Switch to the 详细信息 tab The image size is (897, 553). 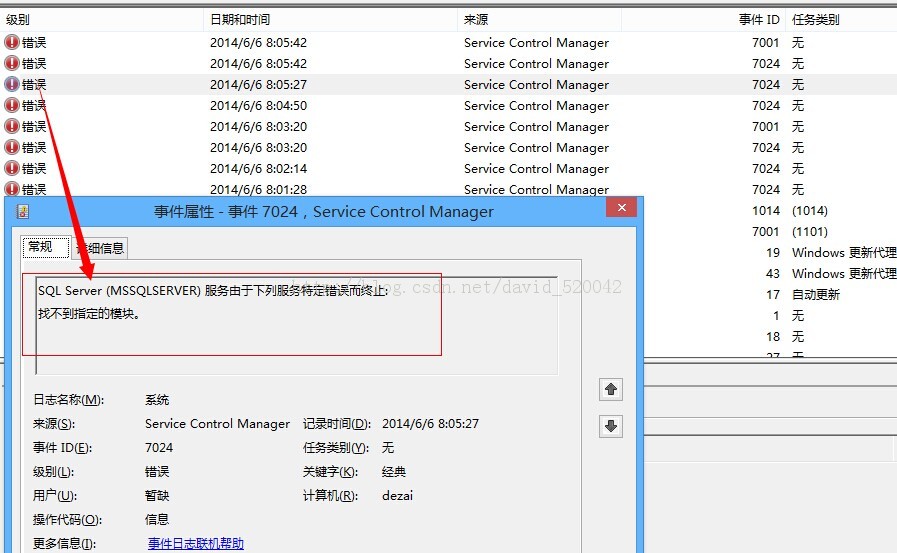coord(100,248)
